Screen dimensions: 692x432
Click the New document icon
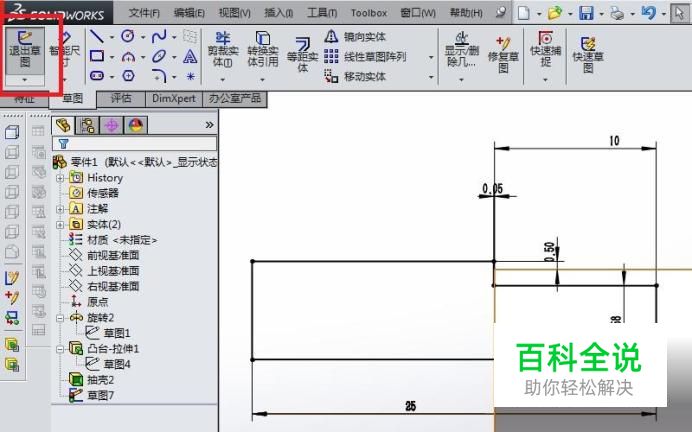click(x=524, y=13)
